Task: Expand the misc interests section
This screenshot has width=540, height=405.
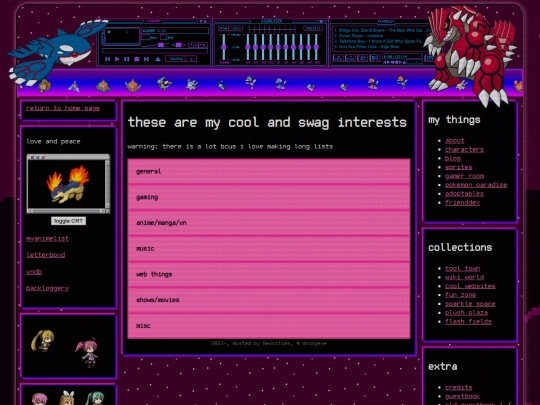Action: [269, 326]
